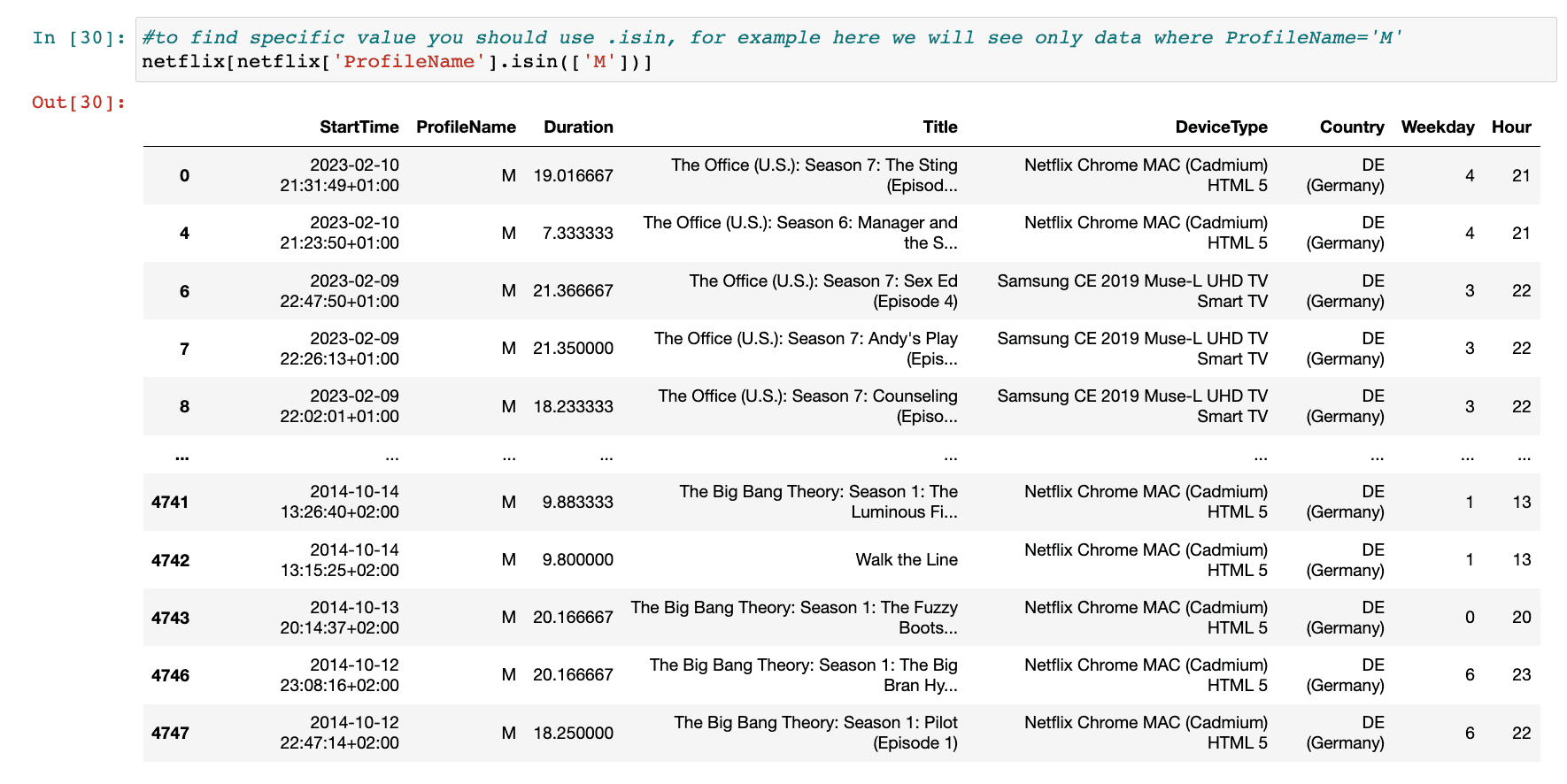1567x784 pixels.
Task: Click the 2014-10-13 start time cell
Action: coord(339,618)
